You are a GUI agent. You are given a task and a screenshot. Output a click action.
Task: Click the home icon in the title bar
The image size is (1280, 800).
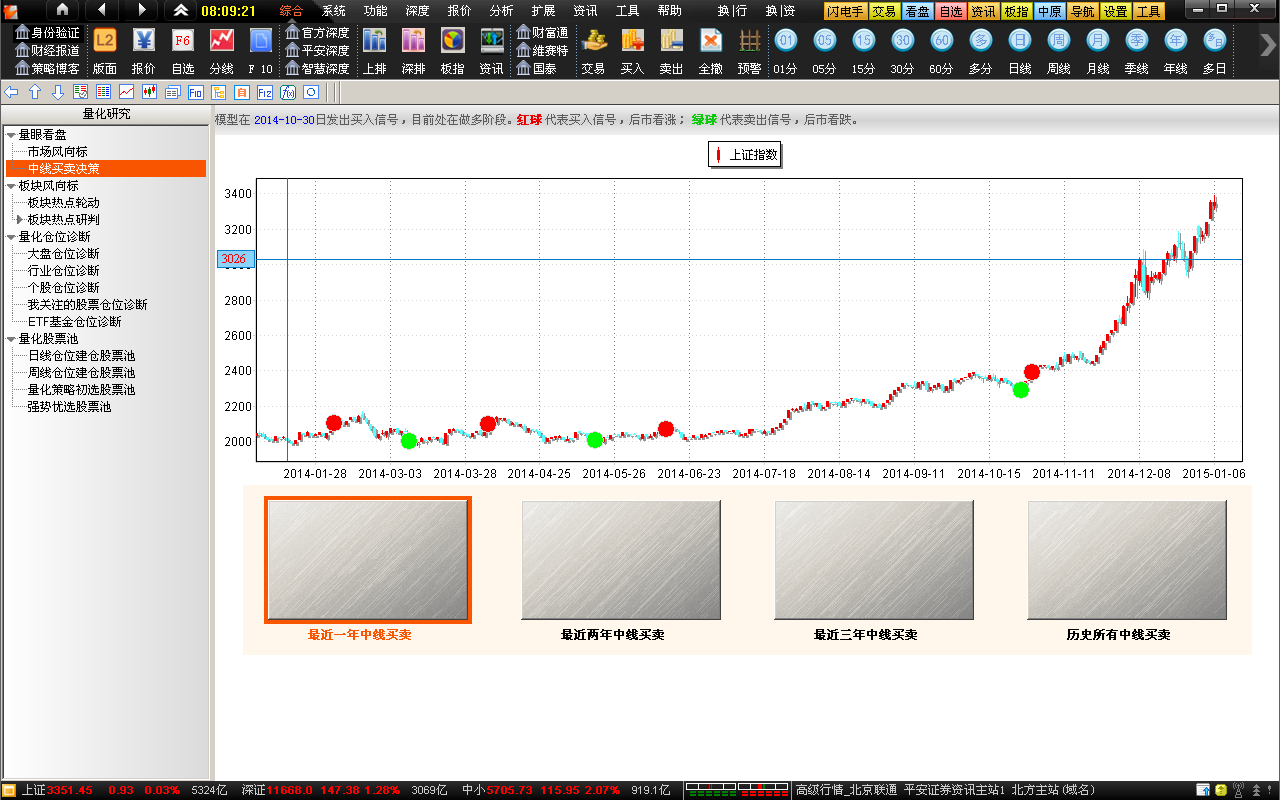point(61,10)
